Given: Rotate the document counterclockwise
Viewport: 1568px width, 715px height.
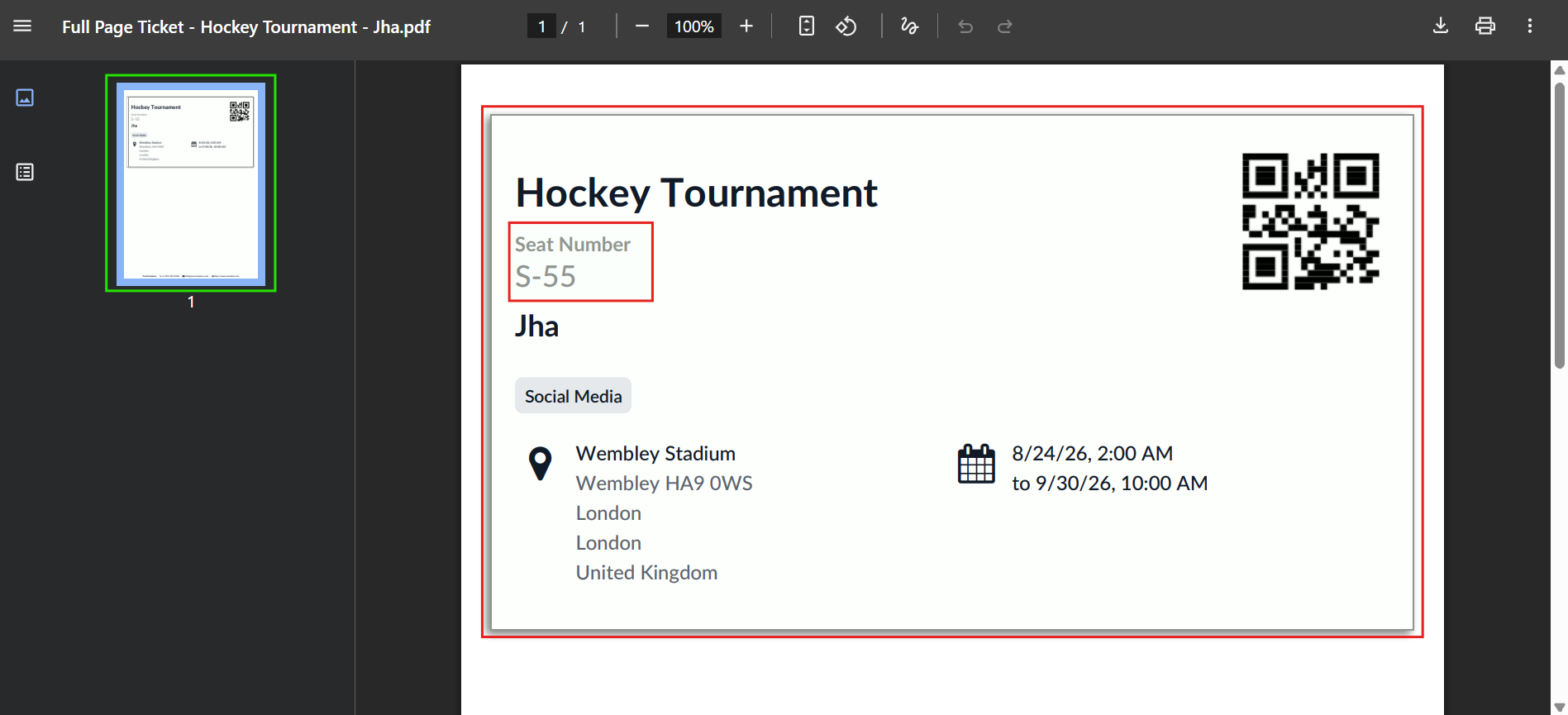Looking at the screenshot, I should [846, 26].
